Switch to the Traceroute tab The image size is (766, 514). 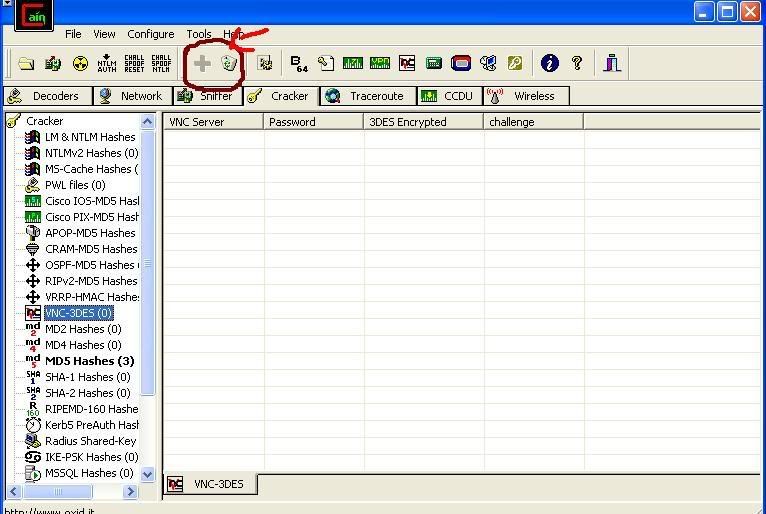coord(368,96)
